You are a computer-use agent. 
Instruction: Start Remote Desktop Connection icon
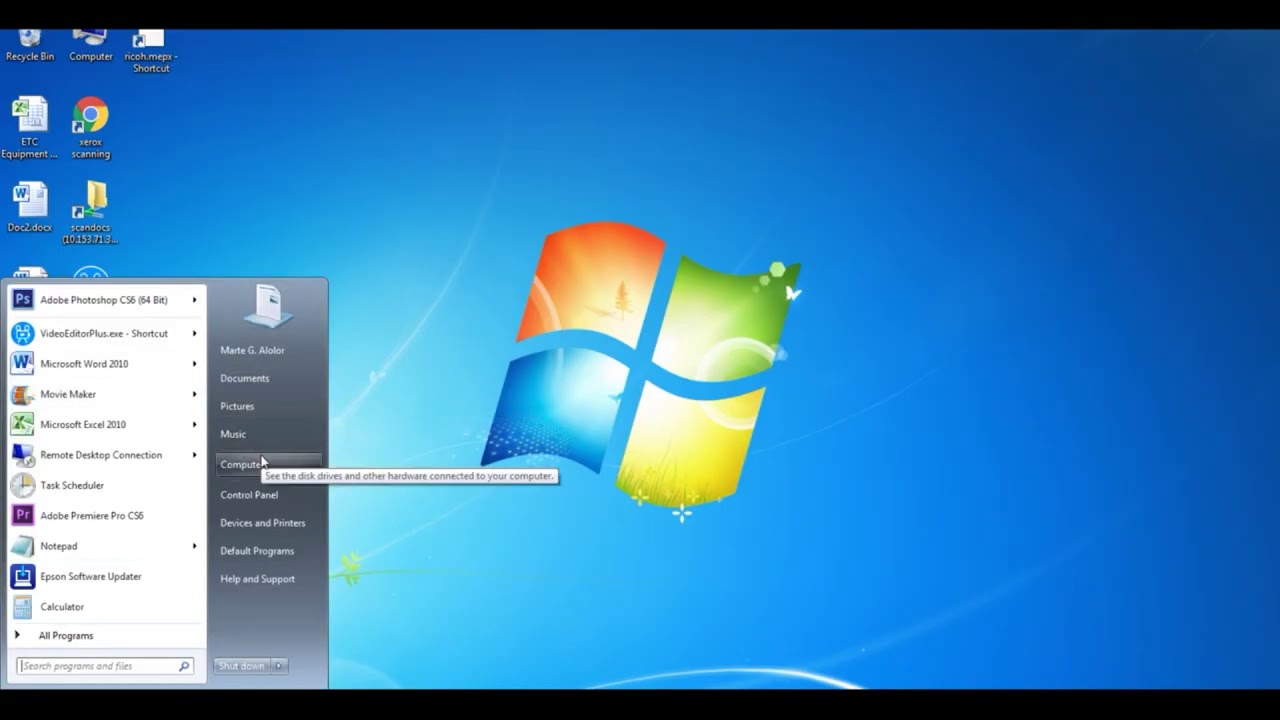[22, 455]
